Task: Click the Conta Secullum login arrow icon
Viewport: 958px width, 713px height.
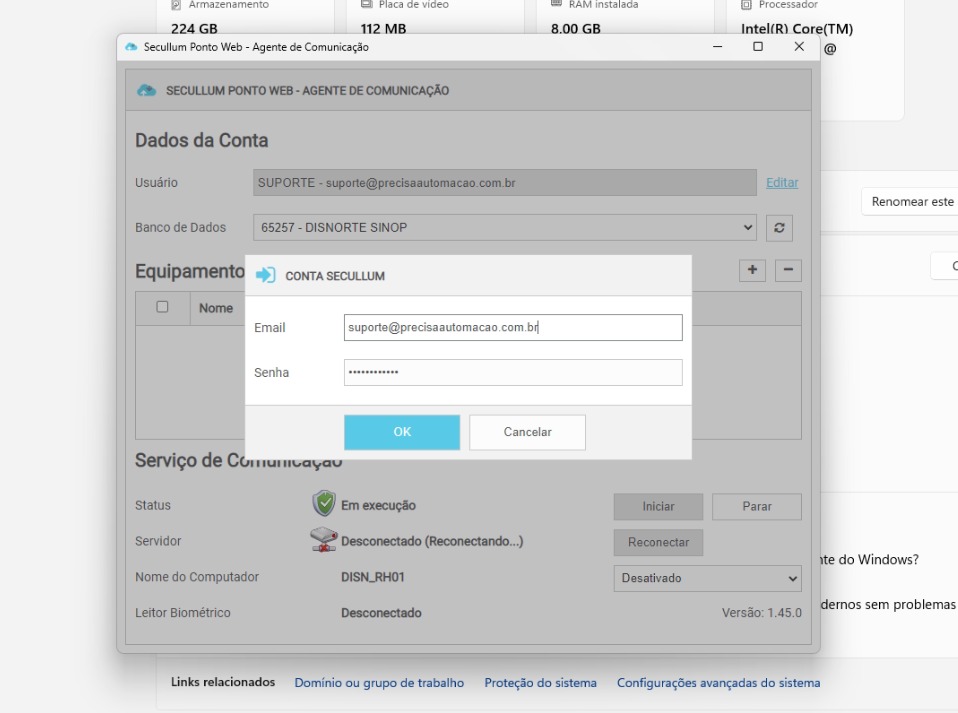Action: click(266, 276)
